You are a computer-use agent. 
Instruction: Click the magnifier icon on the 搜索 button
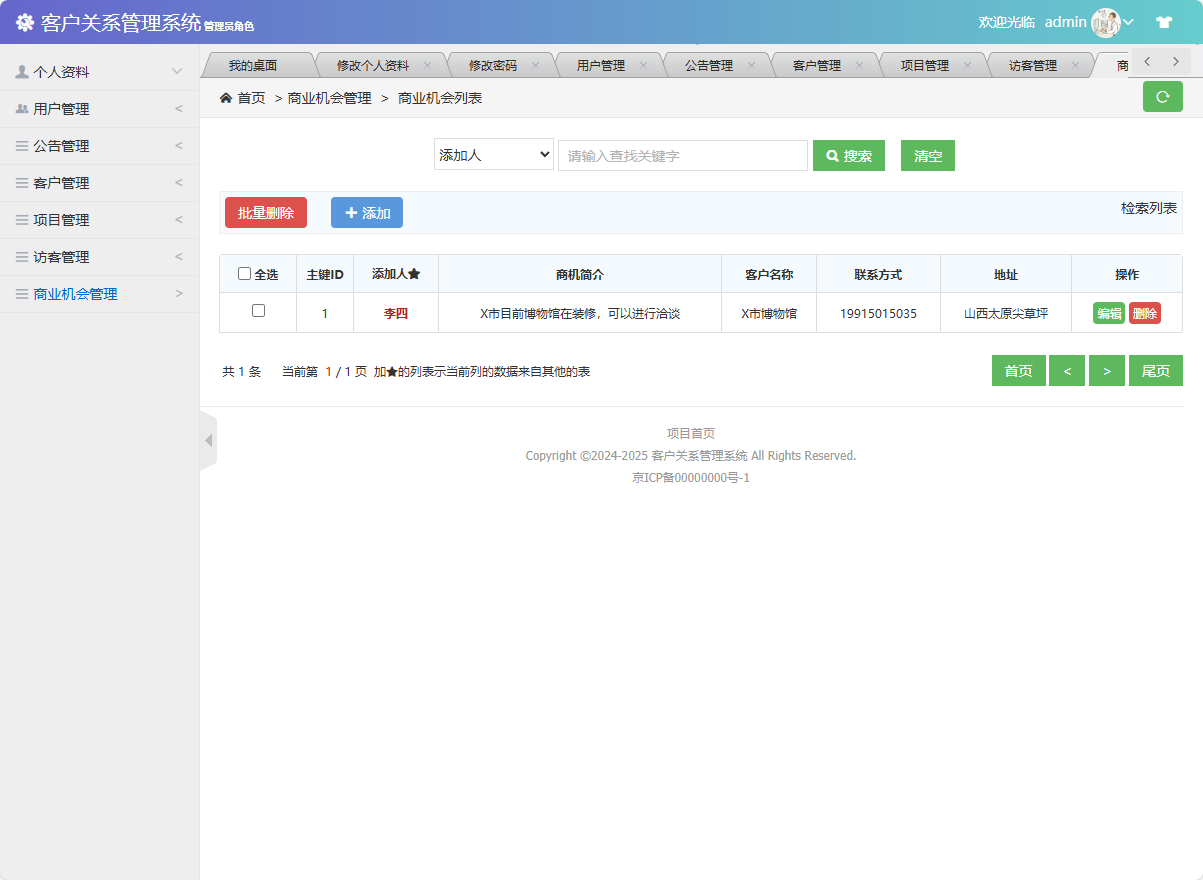tap(833, 155)
